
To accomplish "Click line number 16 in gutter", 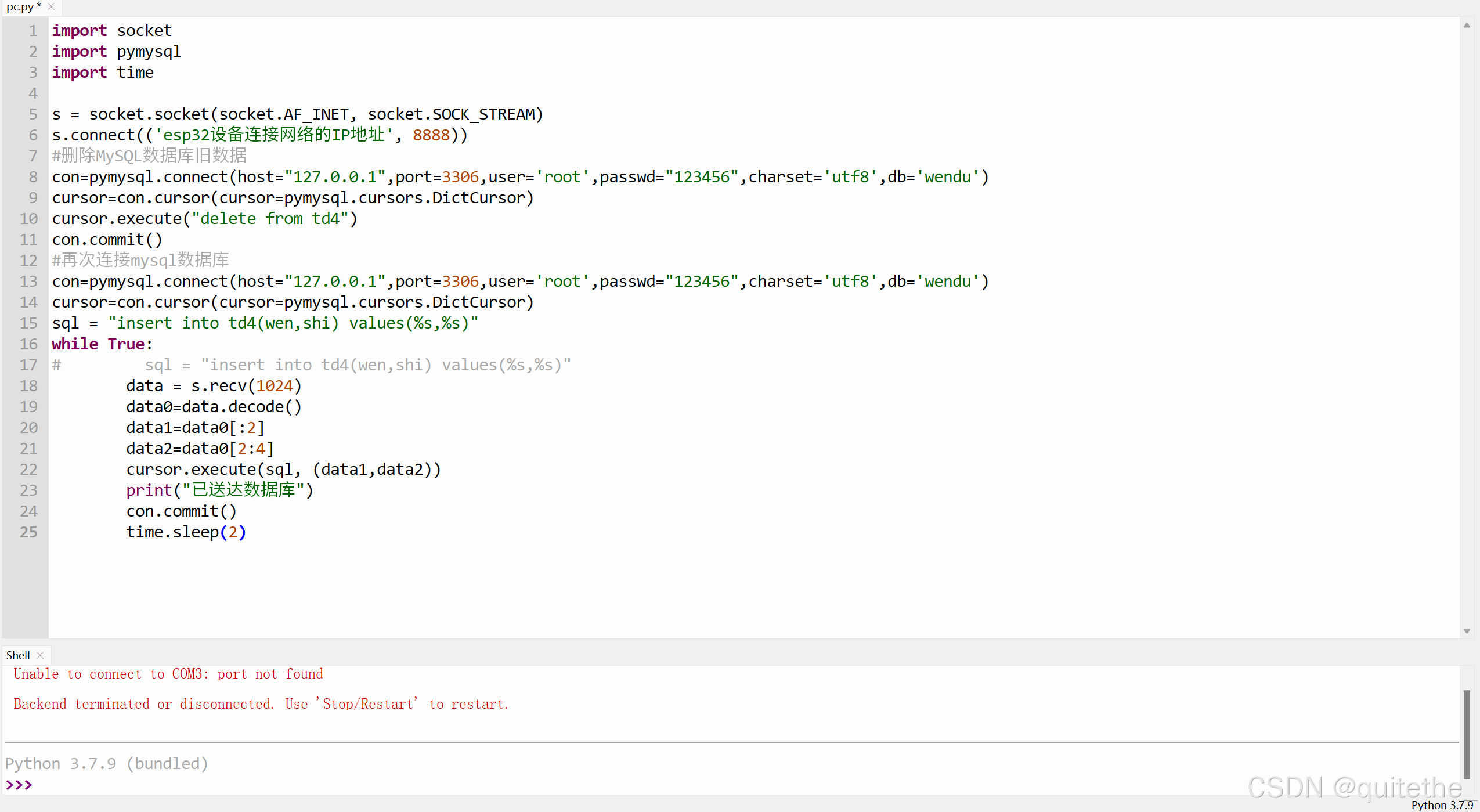I will coord(28,344).
